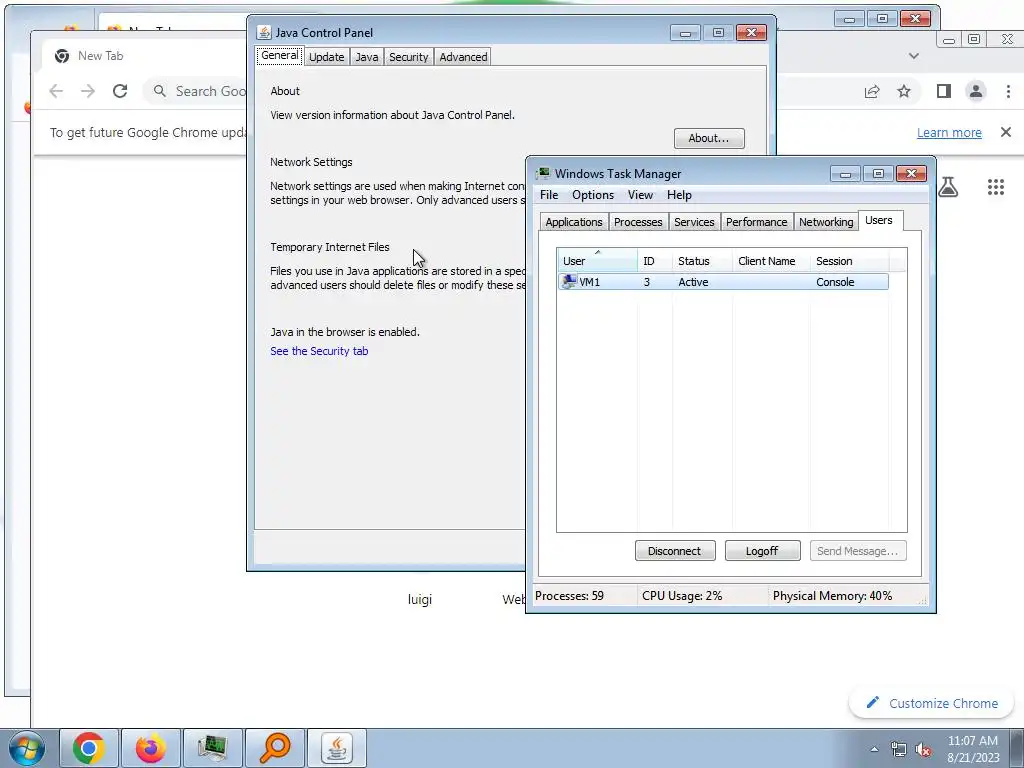
Task: Switch to Networking tab
Action: pos(826,222)
